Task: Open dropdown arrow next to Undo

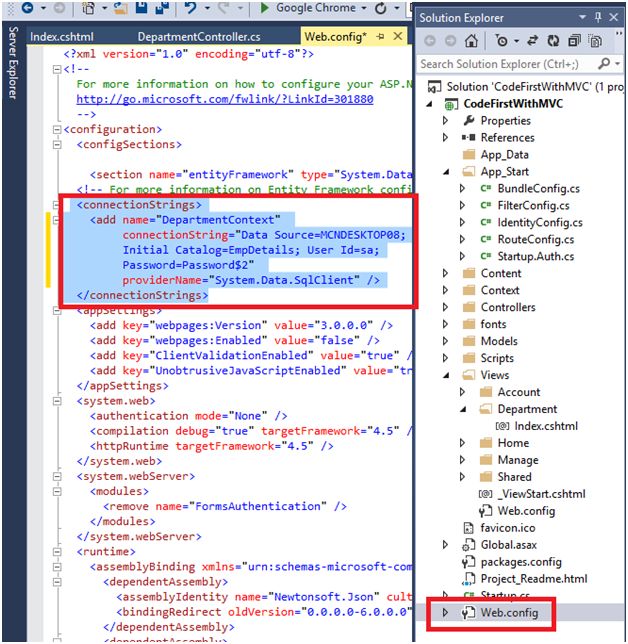Action: click(x=207, y=8)
